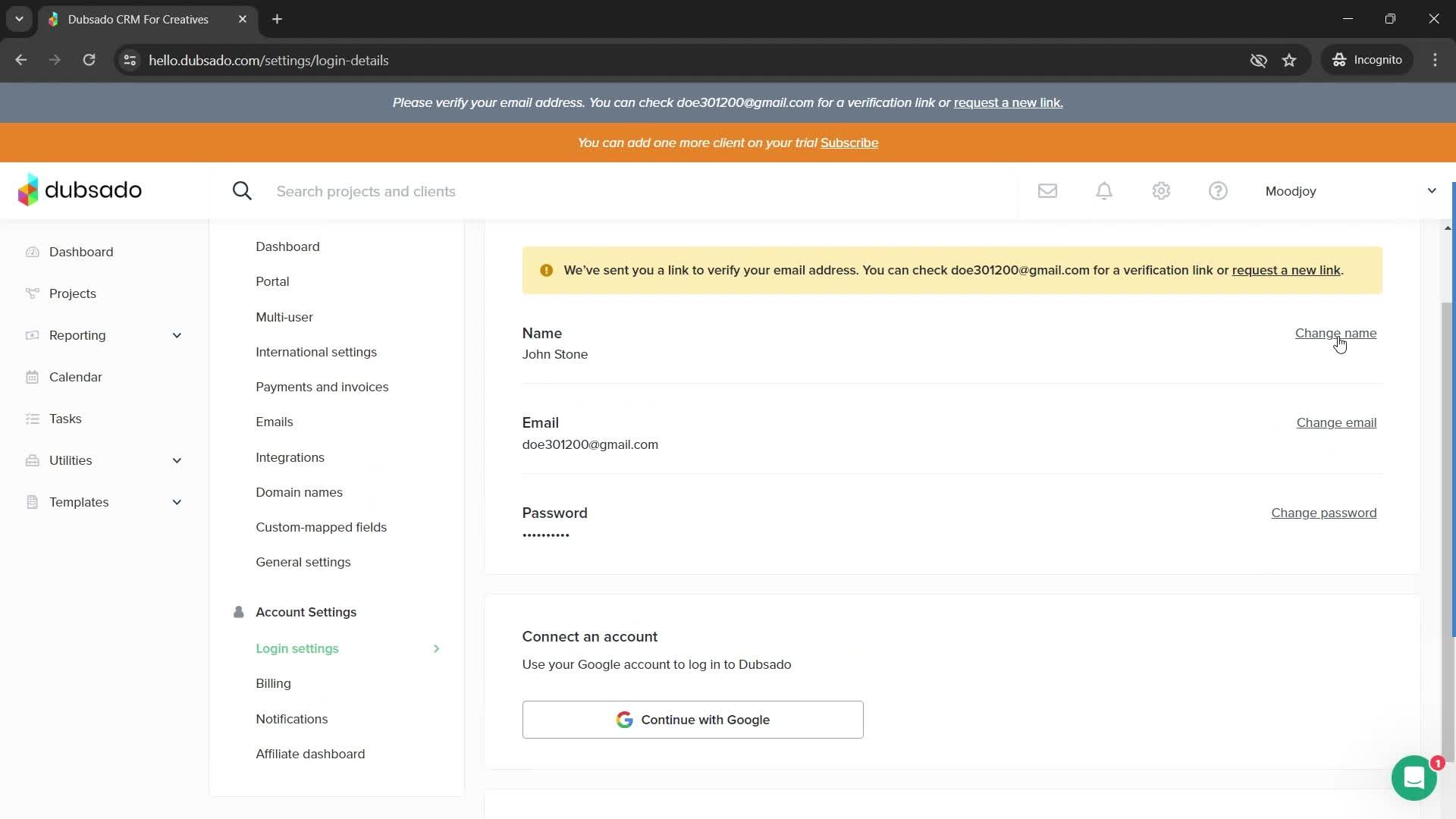
Task: Click the yellow warning icon in banner
Action: click(546, 271)
